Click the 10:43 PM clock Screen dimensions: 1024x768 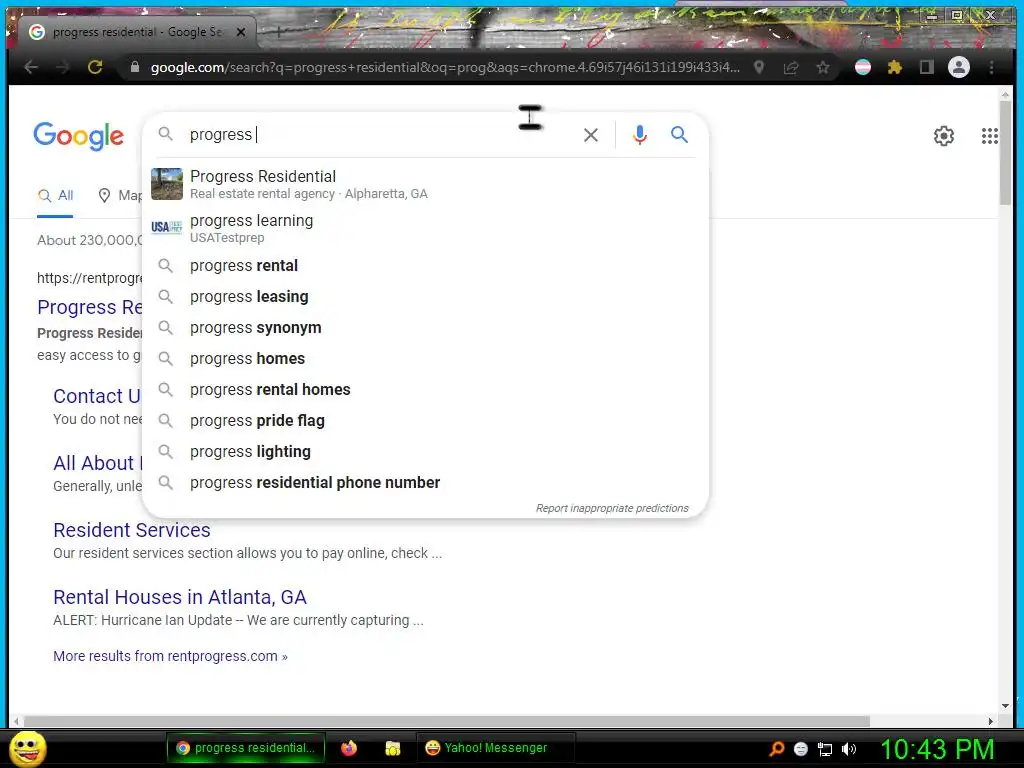(x=938, y=749)
